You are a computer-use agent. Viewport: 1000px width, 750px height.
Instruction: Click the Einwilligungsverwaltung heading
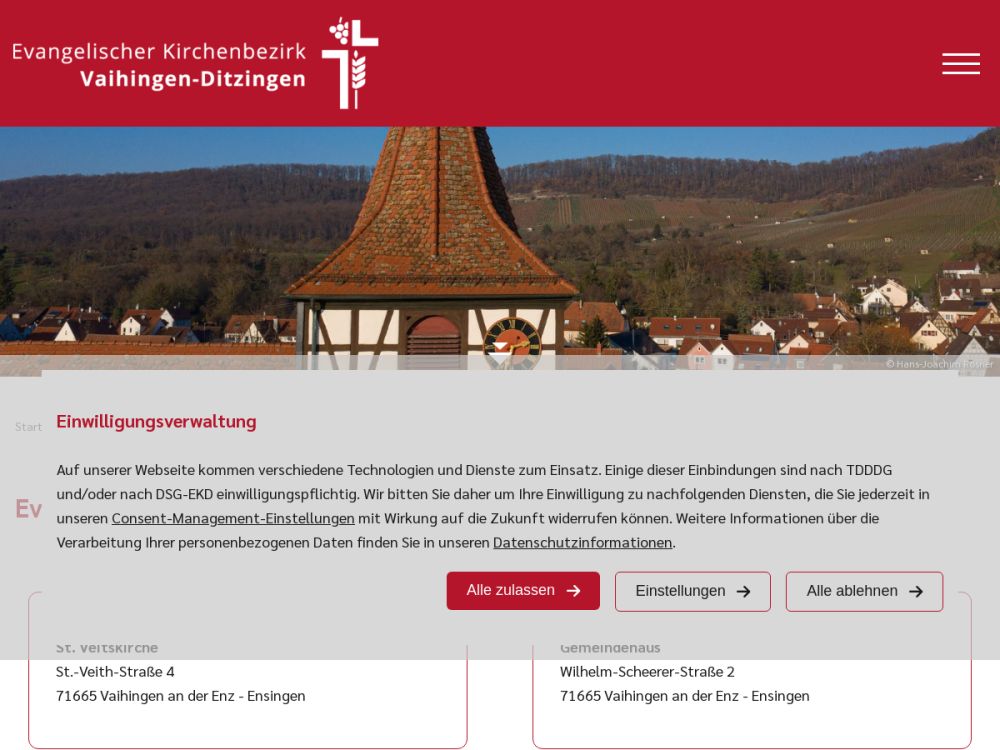(x=156, y=422)
